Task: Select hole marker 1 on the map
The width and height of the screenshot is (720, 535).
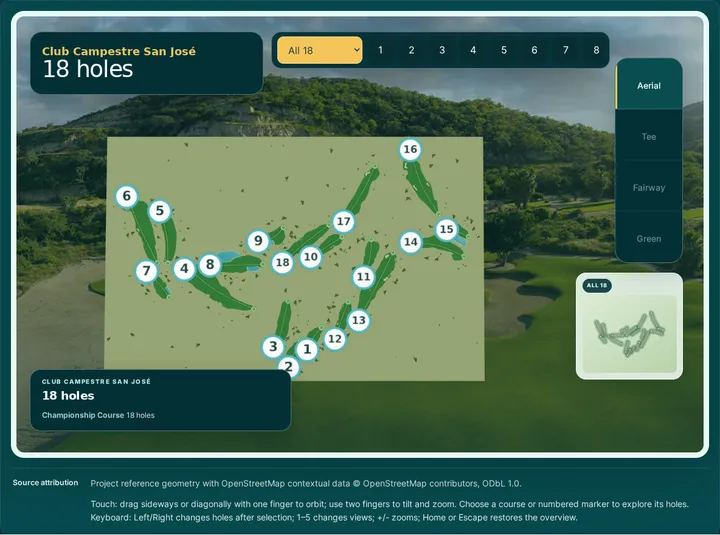Action: (x=307, y=349)
